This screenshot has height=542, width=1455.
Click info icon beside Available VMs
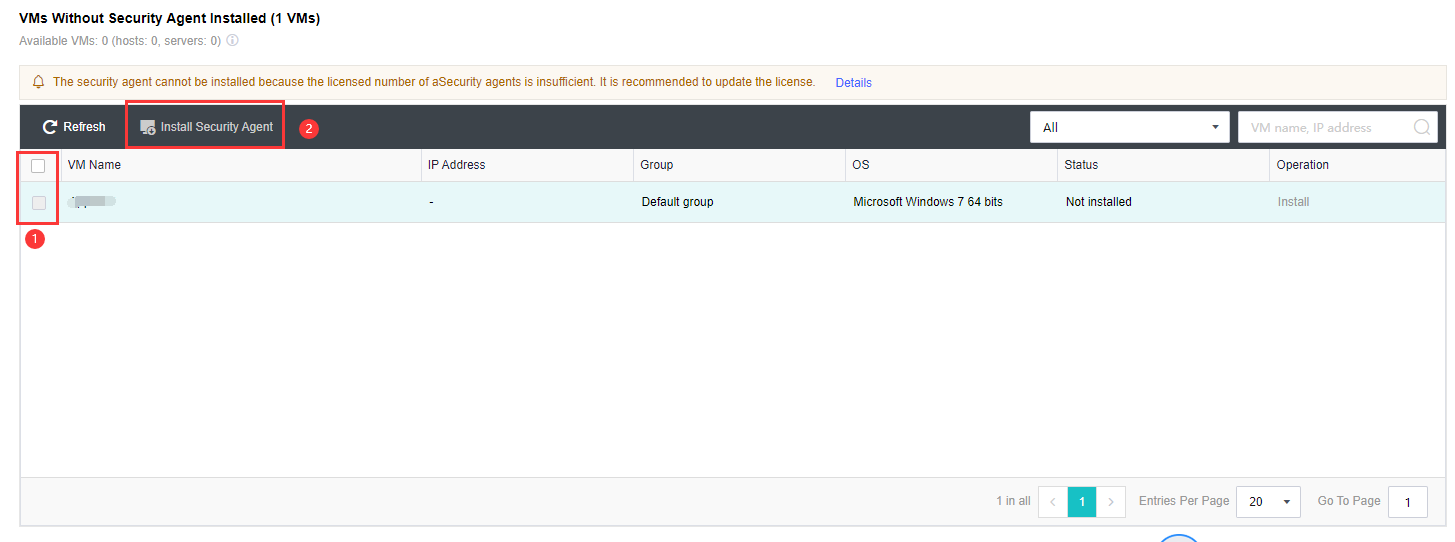tap(232, 41)
